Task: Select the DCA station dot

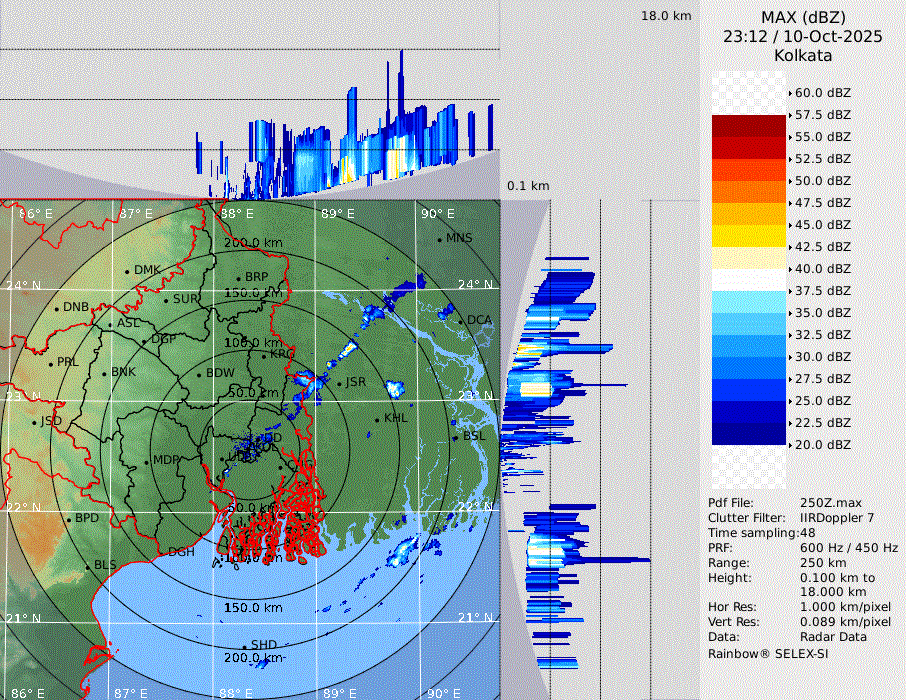Action: [x=462, y=320]
